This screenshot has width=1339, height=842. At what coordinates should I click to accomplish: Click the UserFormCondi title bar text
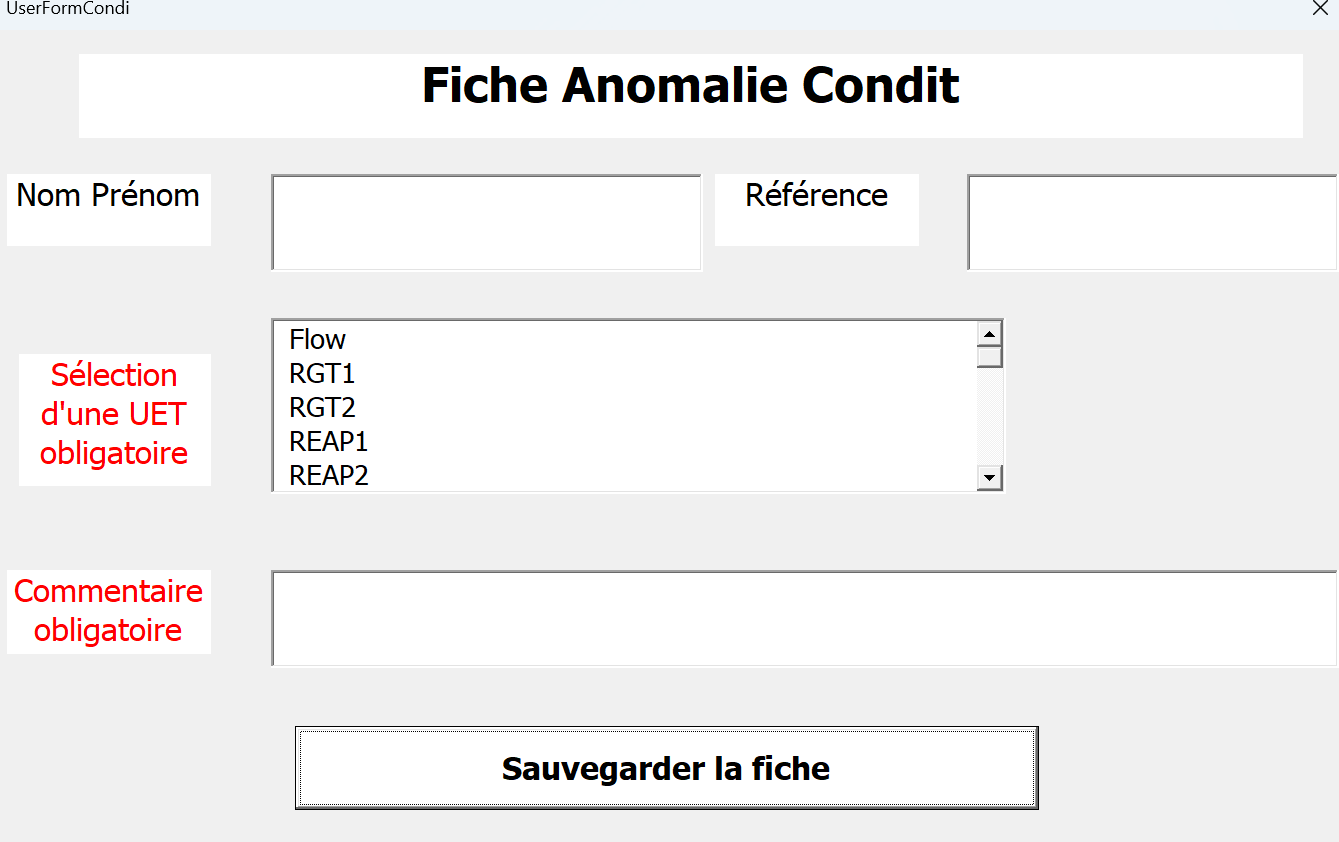click(68, 8)
